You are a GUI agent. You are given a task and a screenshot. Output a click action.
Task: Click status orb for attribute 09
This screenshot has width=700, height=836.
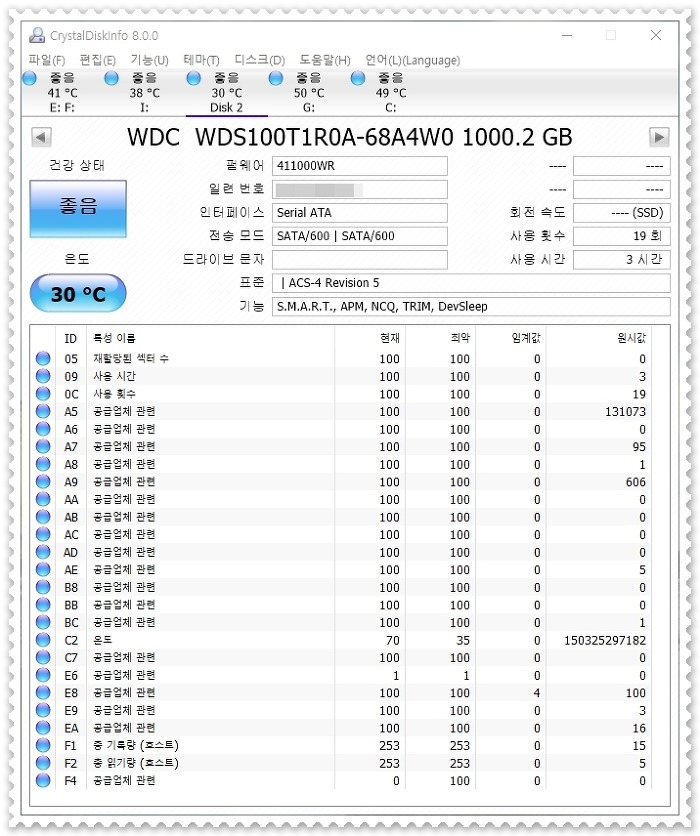click(x=43, y=376)
